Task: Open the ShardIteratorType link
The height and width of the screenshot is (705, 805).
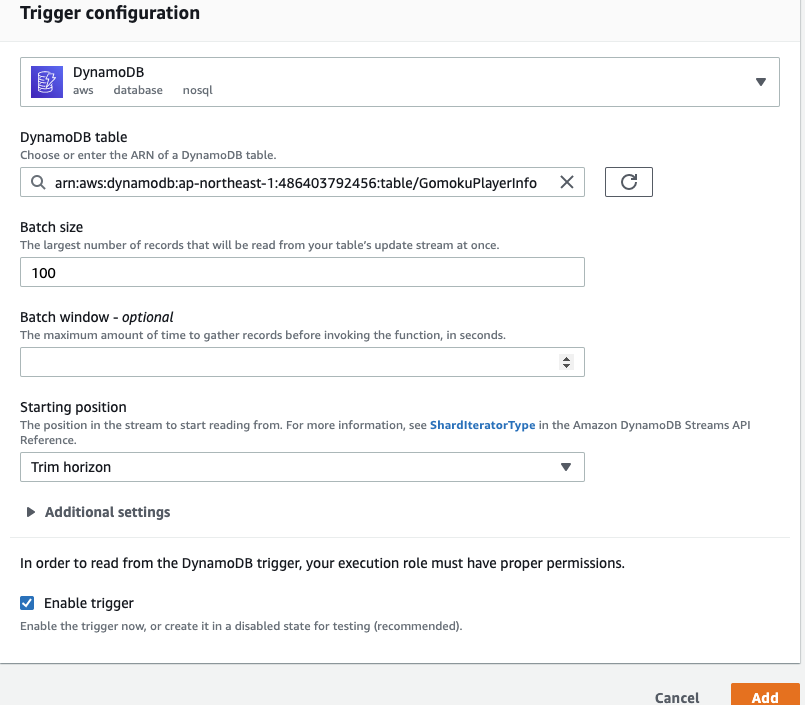Action: [482, 425]
